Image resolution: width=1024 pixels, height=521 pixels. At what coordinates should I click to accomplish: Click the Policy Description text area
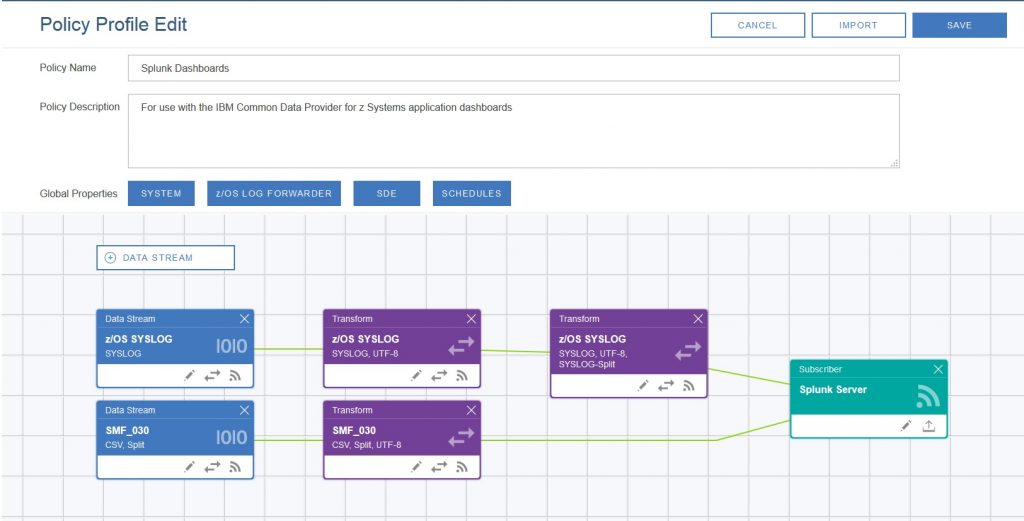[513, 131]
